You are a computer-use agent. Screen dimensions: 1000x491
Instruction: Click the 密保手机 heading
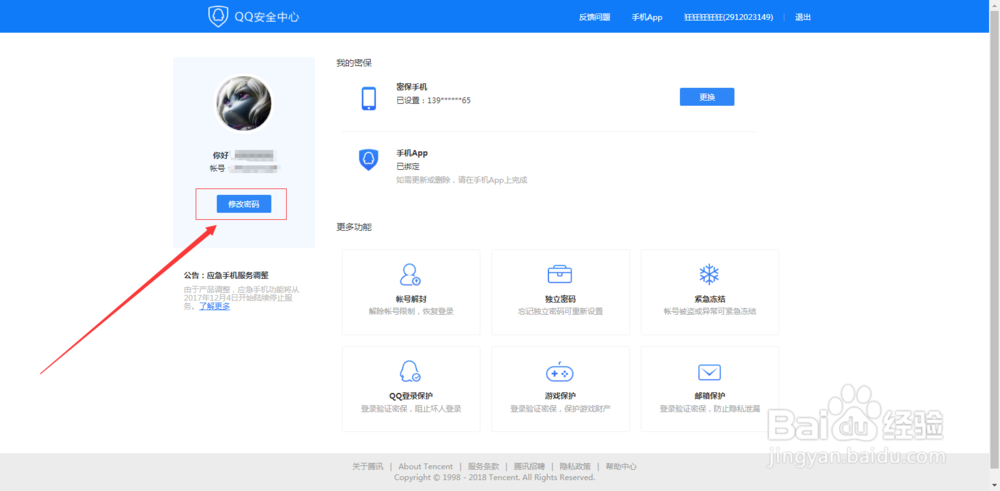(x=411, y=87)
